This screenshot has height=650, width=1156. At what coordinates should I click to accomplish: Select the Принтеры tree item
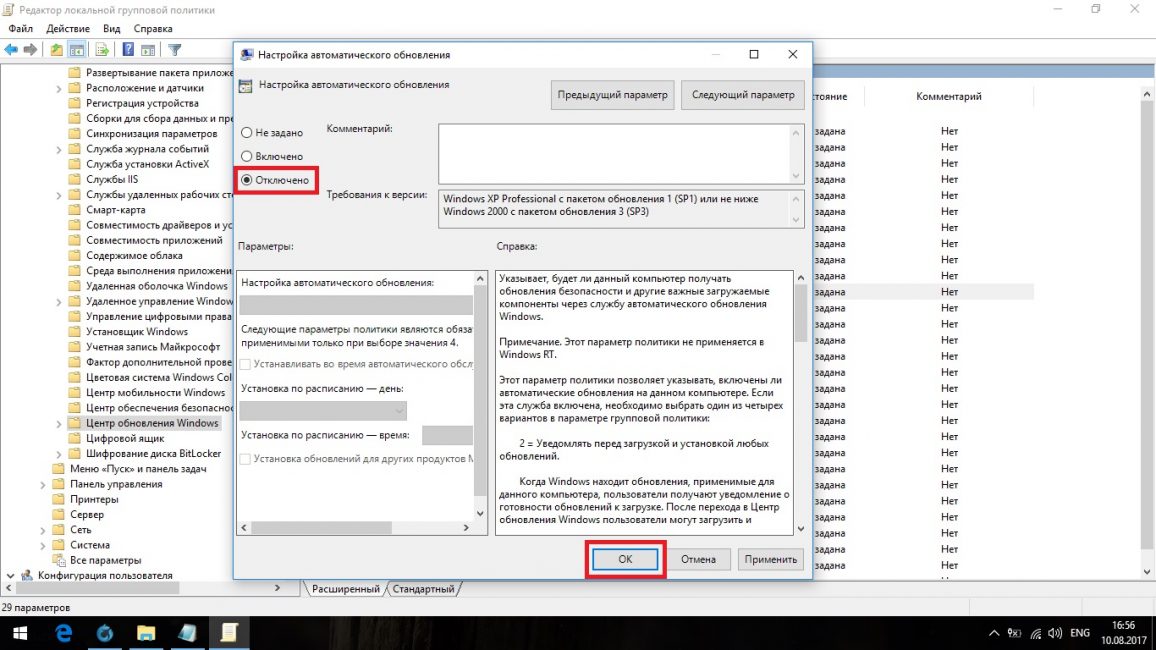(x=94, y=500)
